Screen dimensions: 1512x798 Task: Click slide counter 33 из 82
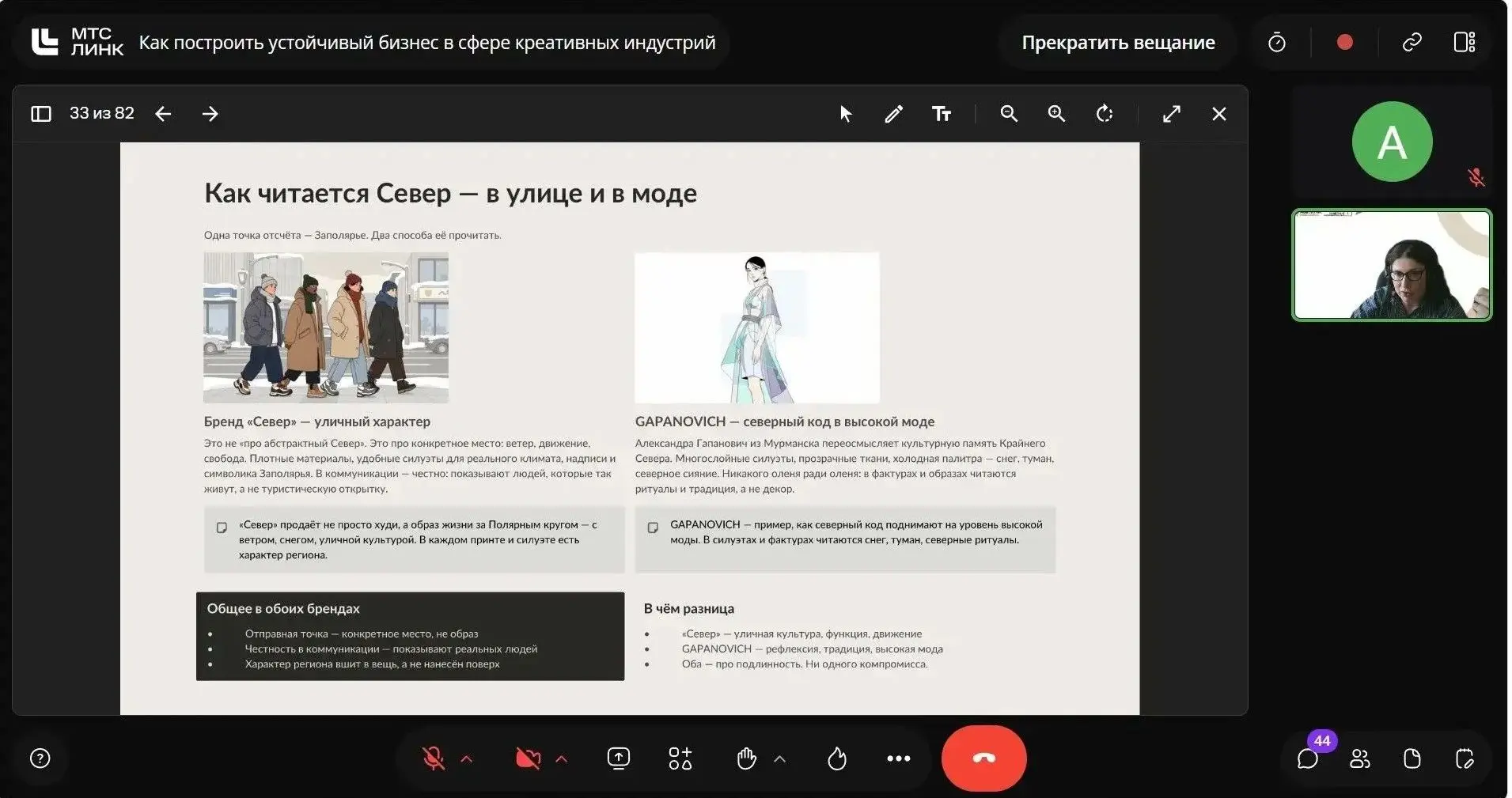[x=102, y=113]
